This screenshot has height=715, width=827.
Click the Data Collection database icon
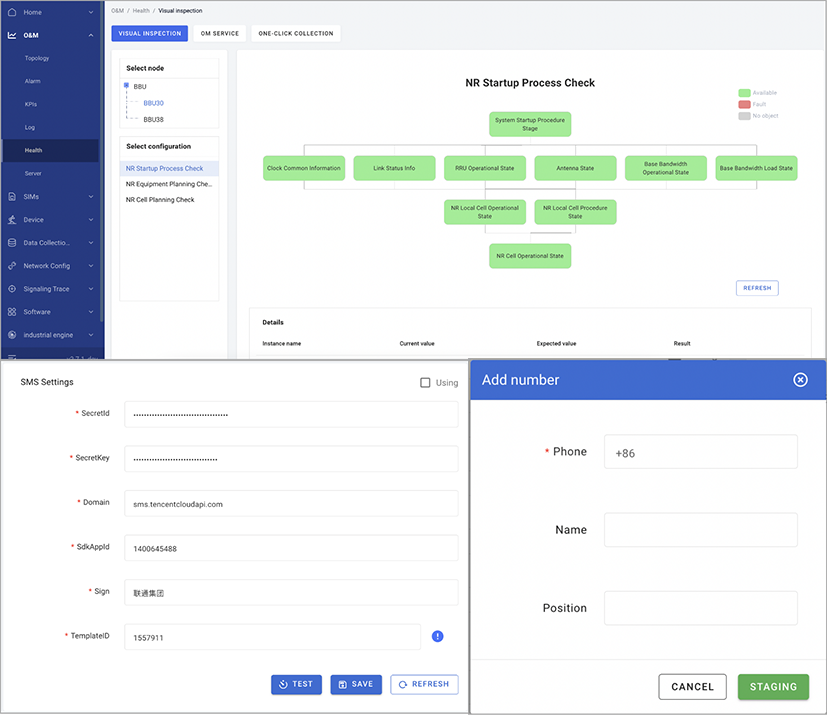[x=12, y=243]
